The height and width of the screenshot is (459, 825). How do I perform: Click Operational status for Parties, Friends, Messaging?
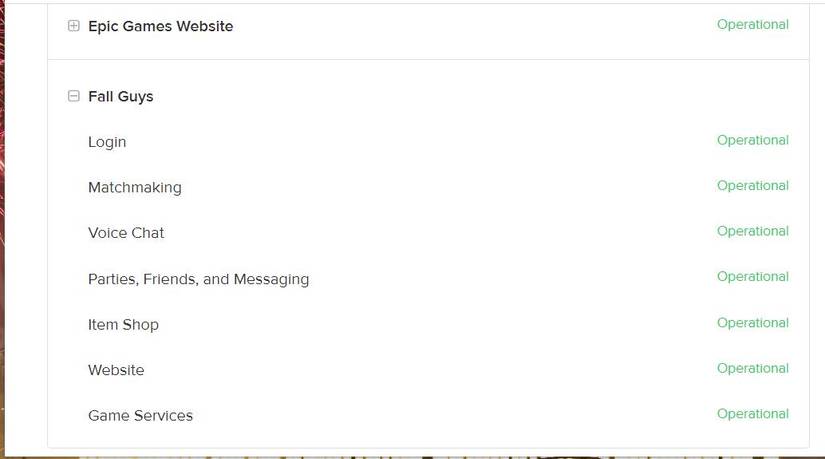pyautogui.click(x=752, y=276)
